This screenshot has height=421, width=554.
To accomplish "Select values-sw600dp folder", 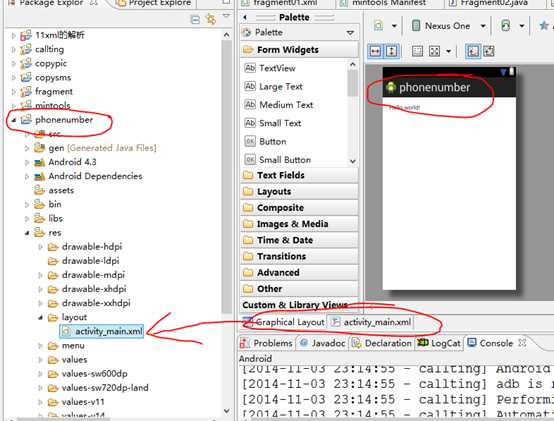I will coord(94,374).
